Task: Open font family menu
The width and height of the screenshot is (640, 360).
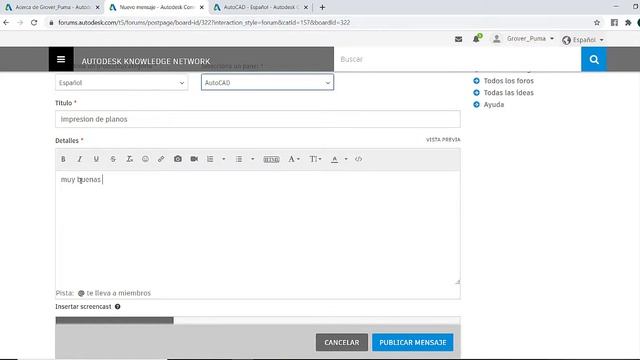Action: tap(294, 159)
